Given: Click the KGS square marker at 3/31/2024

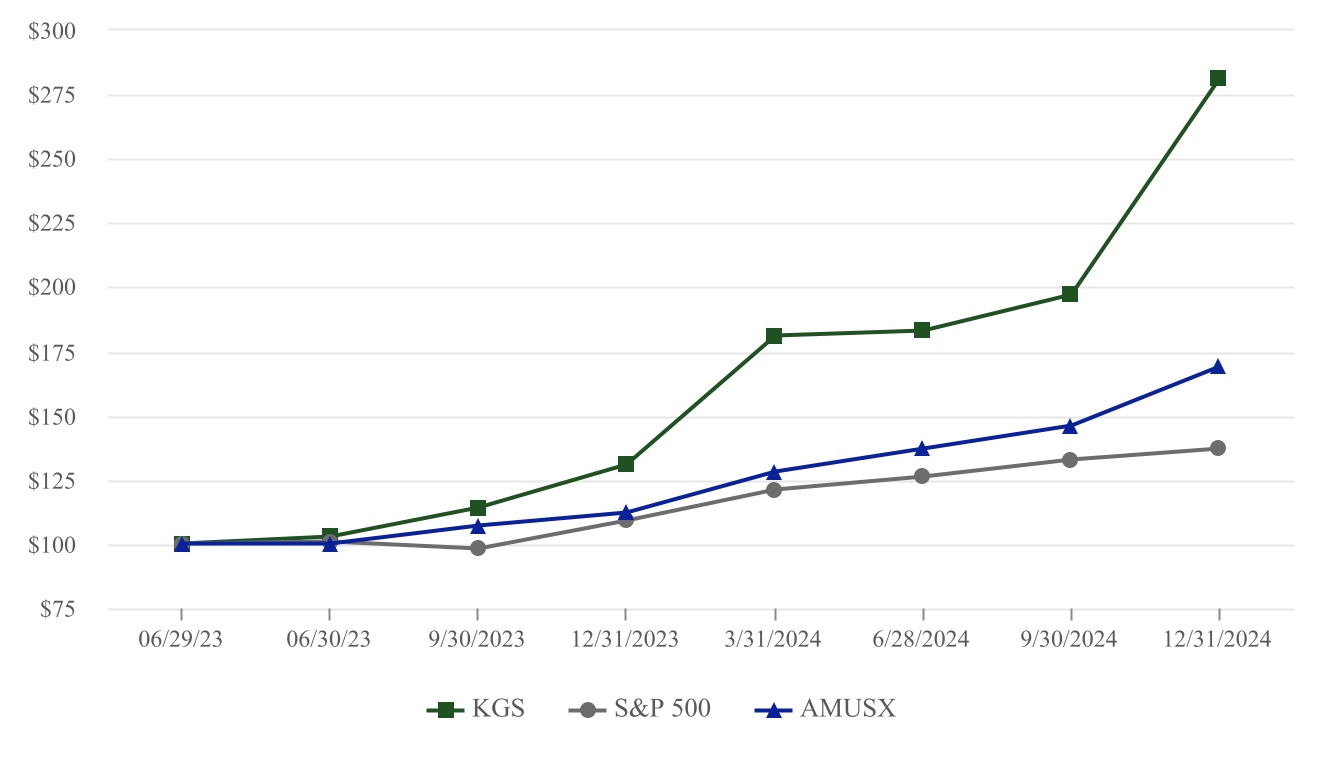Looking at the screenshot, I should coord(774,335).
